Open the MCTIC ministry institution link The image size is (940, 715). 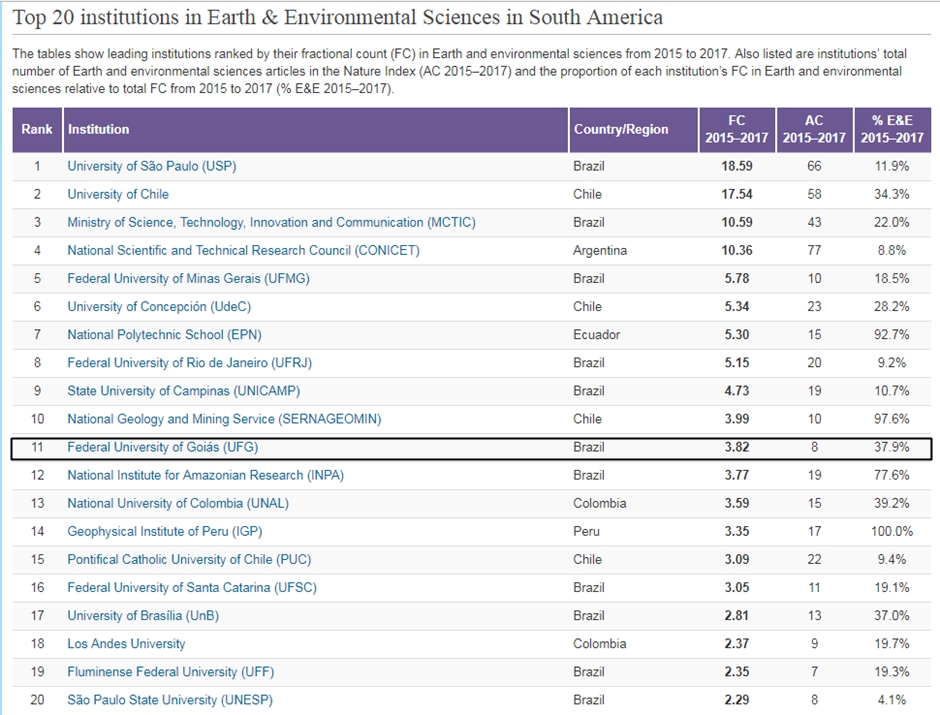[271, 222]
